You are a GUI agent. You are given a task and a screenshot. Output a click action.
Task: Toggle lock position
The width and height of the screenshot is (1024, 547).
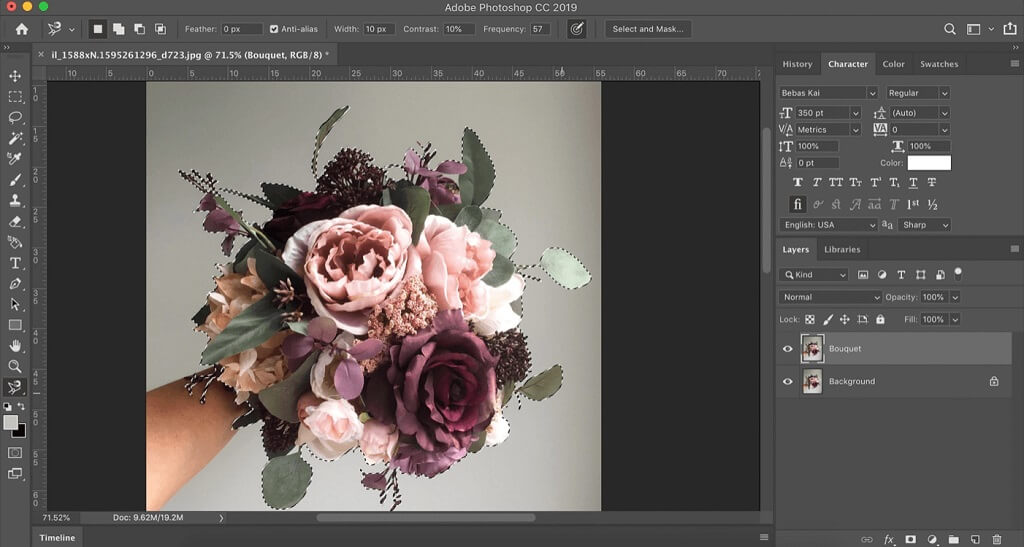[x=844, y=319]
